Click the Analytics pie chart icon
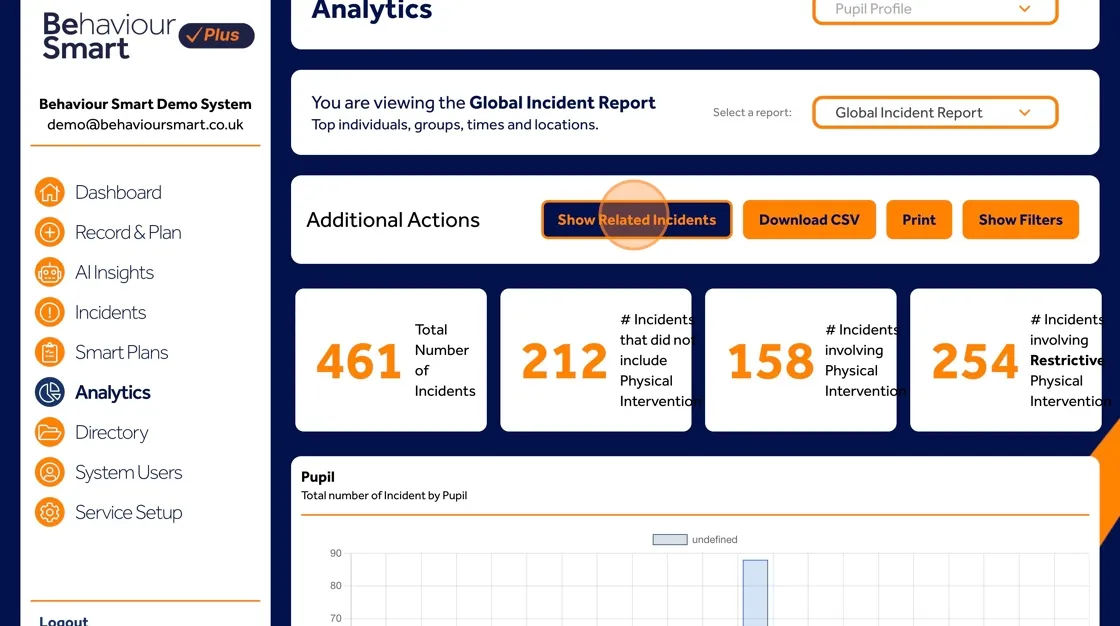 pos(49,392)
